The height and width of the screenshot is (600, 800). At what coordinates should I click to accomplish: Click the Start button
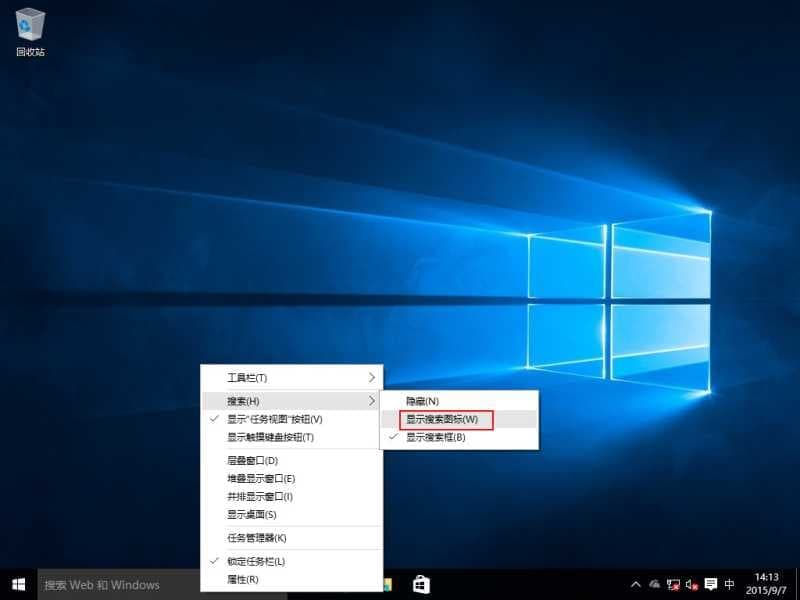tap(15, 585)
